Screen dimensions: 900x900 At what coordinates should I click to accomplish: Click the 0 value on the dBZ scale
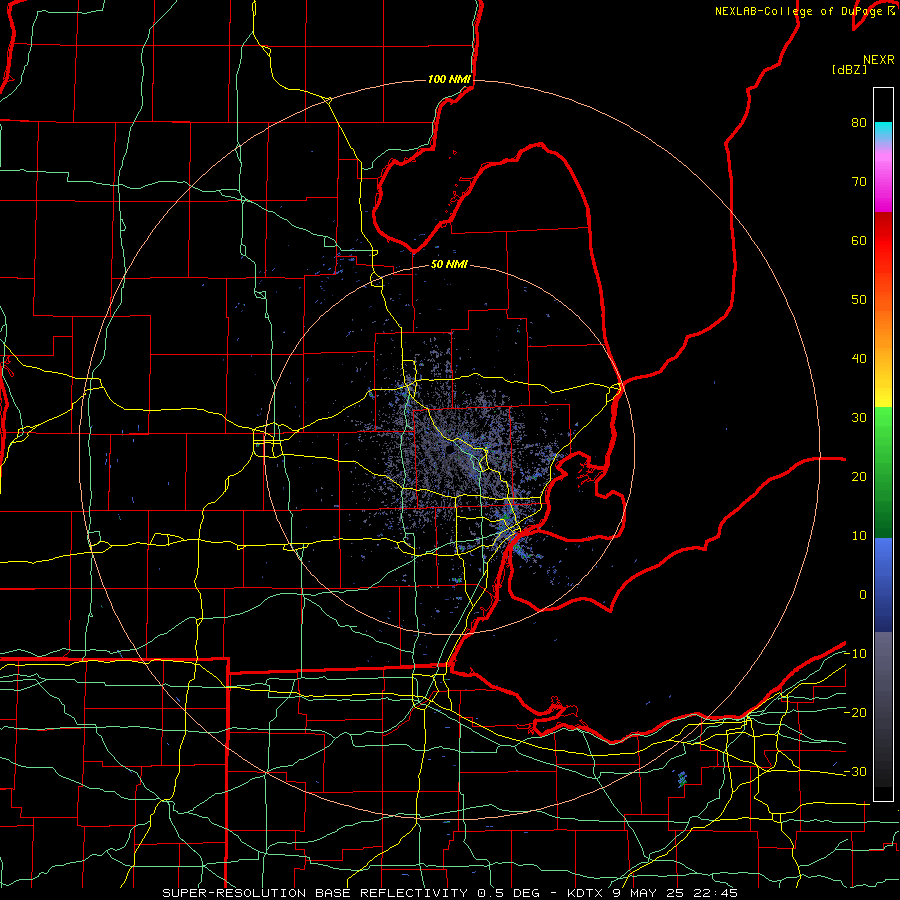coord(863,595)
